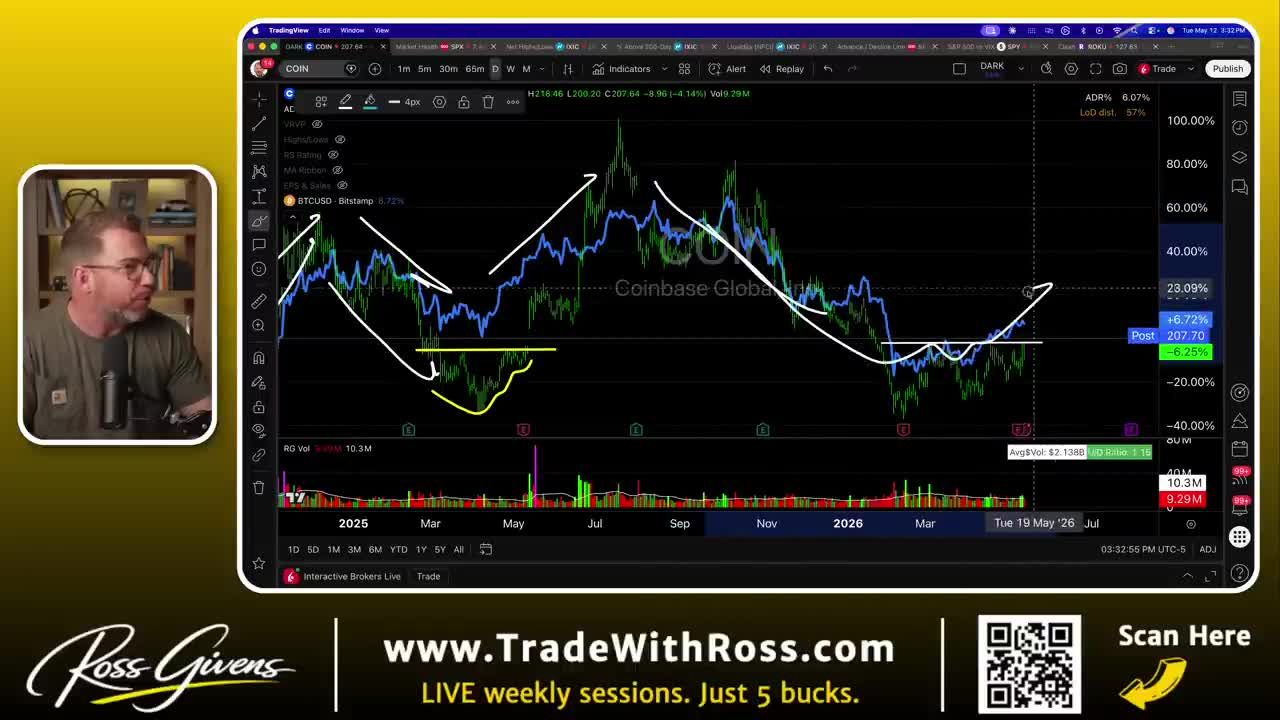Change the brush background fill color
The height and width of the screenshot is (720, 1280).
point(369,102)
